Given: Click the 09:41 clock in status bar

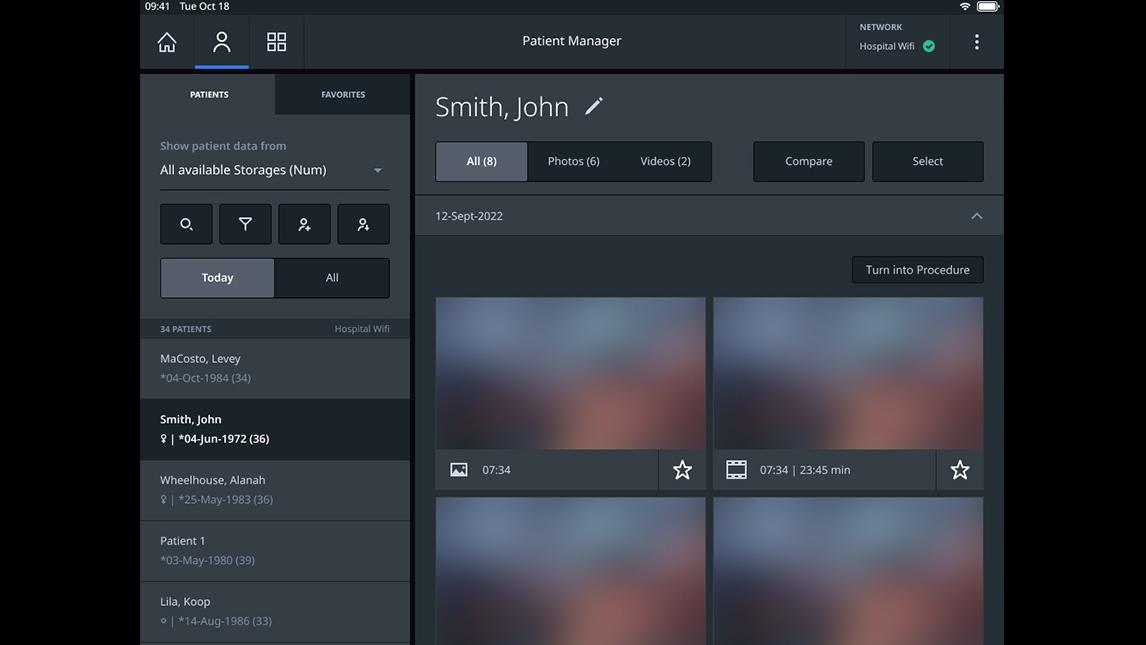Looking at the screenshot, I should click(x=157, y=7).
